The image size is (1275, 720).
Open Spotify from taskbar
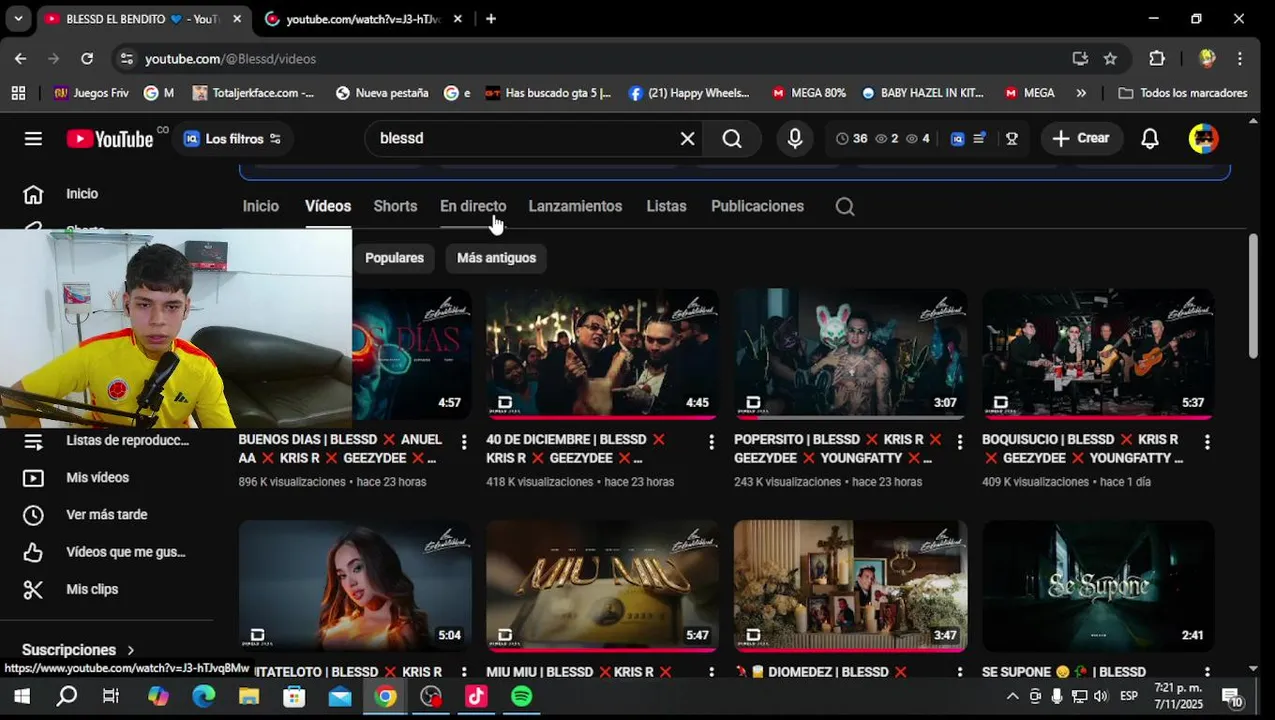click(x=522, y=697)
